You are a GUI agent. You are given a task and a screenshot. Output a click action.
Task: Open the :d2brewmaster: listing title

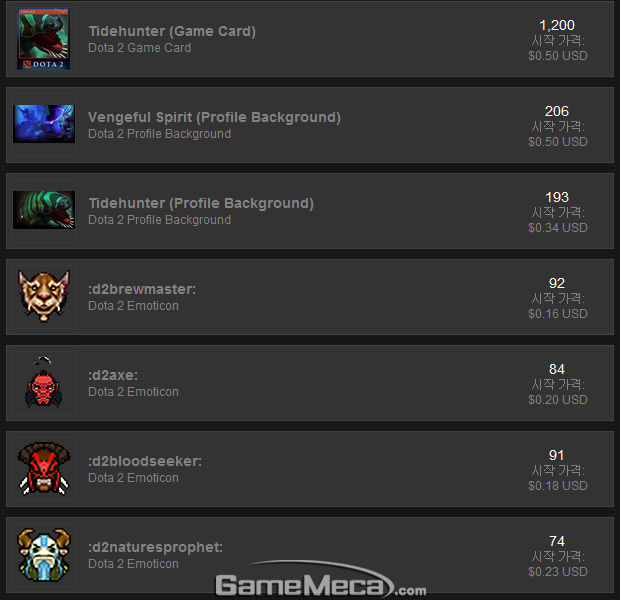tap(142, 289)
